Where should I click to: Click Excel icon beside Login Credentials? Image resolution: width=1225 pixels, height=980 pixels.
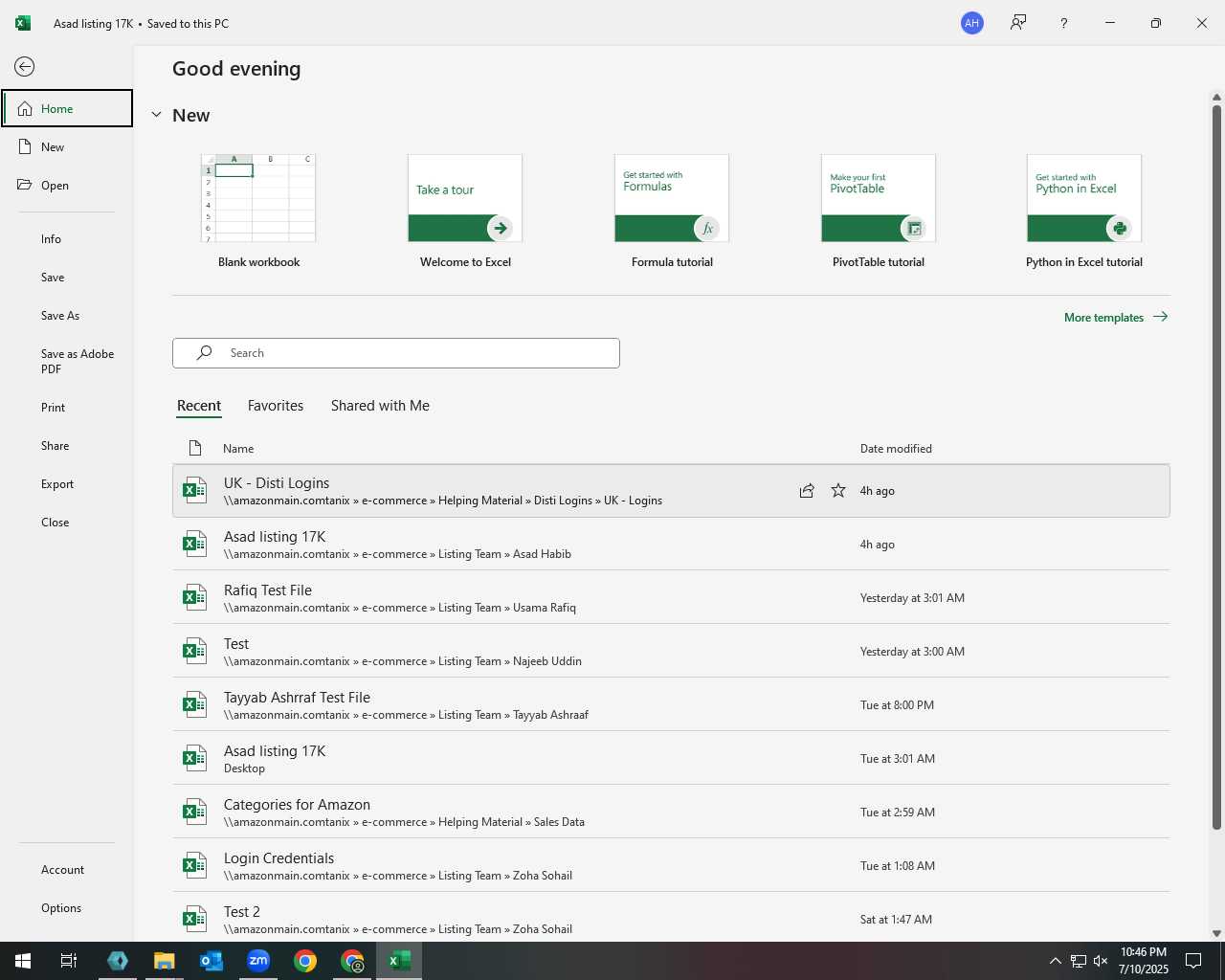pos(194,866)
